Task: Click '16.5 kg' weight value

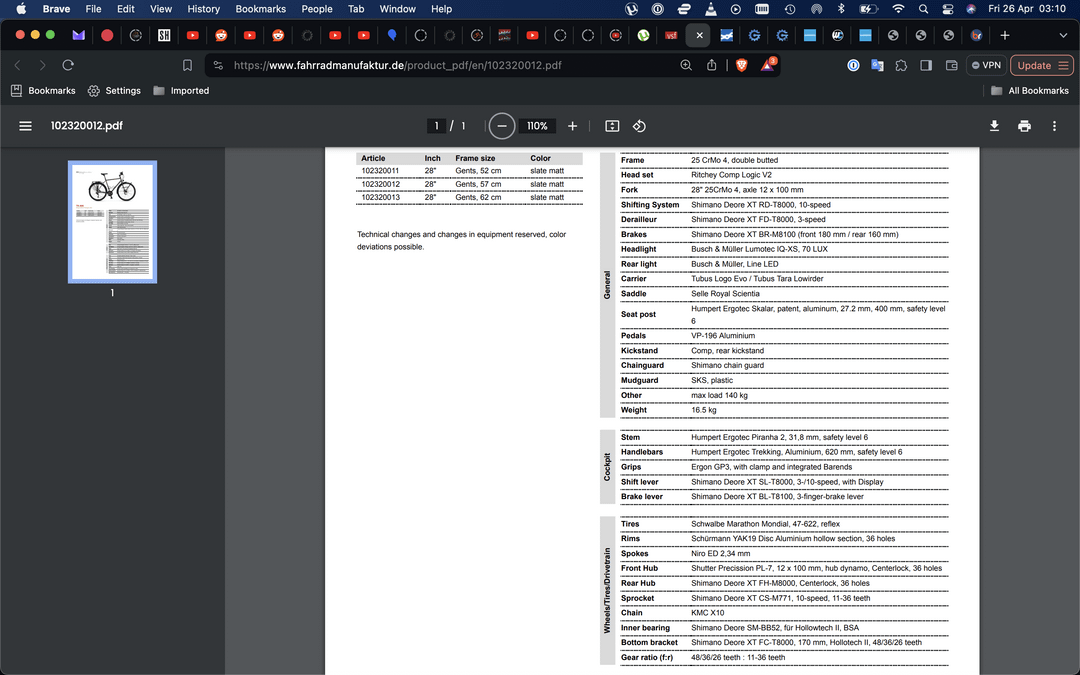Action: pos(703,410)
